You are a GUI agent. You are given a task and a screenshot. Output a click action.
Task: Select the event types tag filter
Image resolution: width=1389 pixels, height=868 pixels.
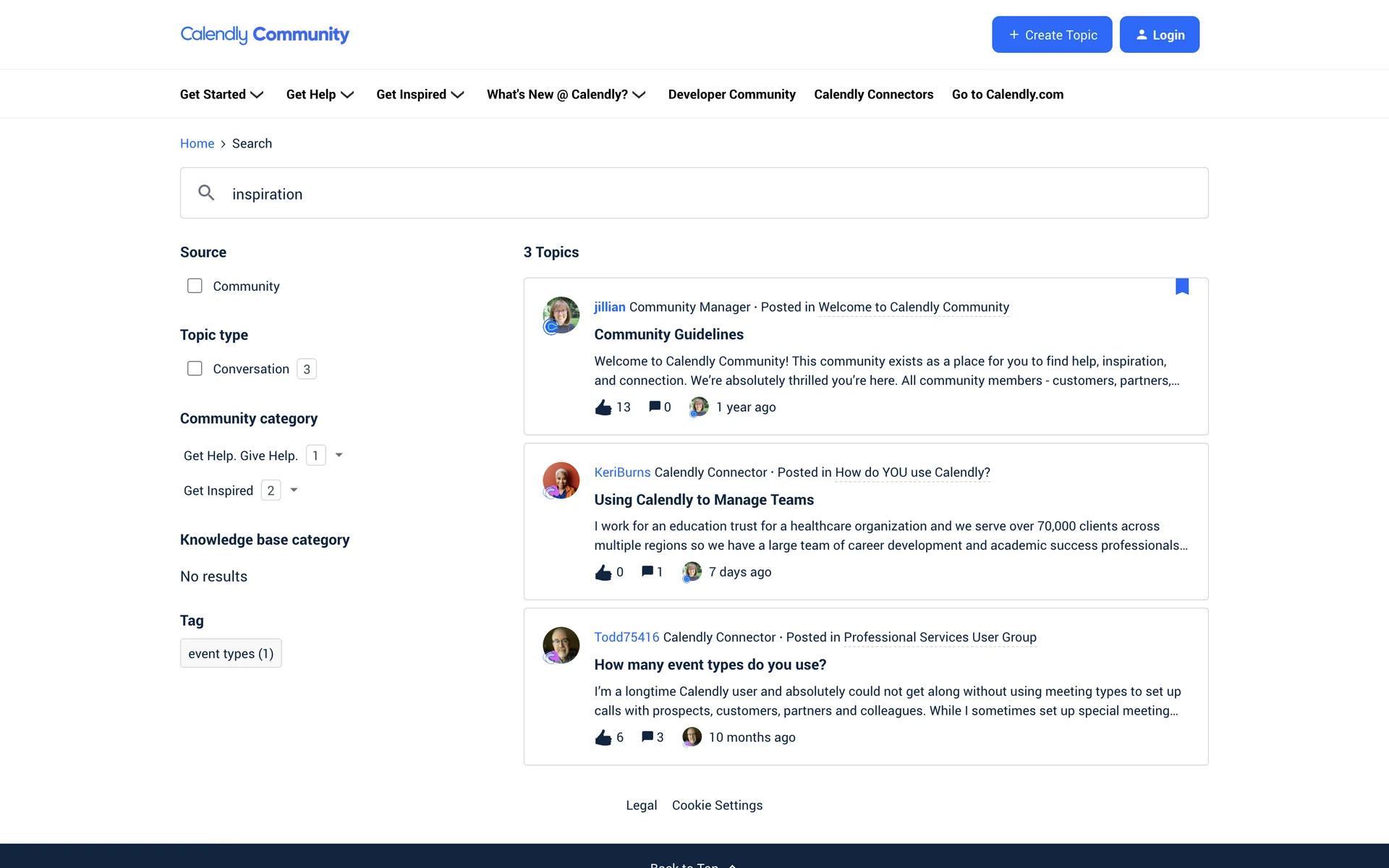[x=231, y=653]
